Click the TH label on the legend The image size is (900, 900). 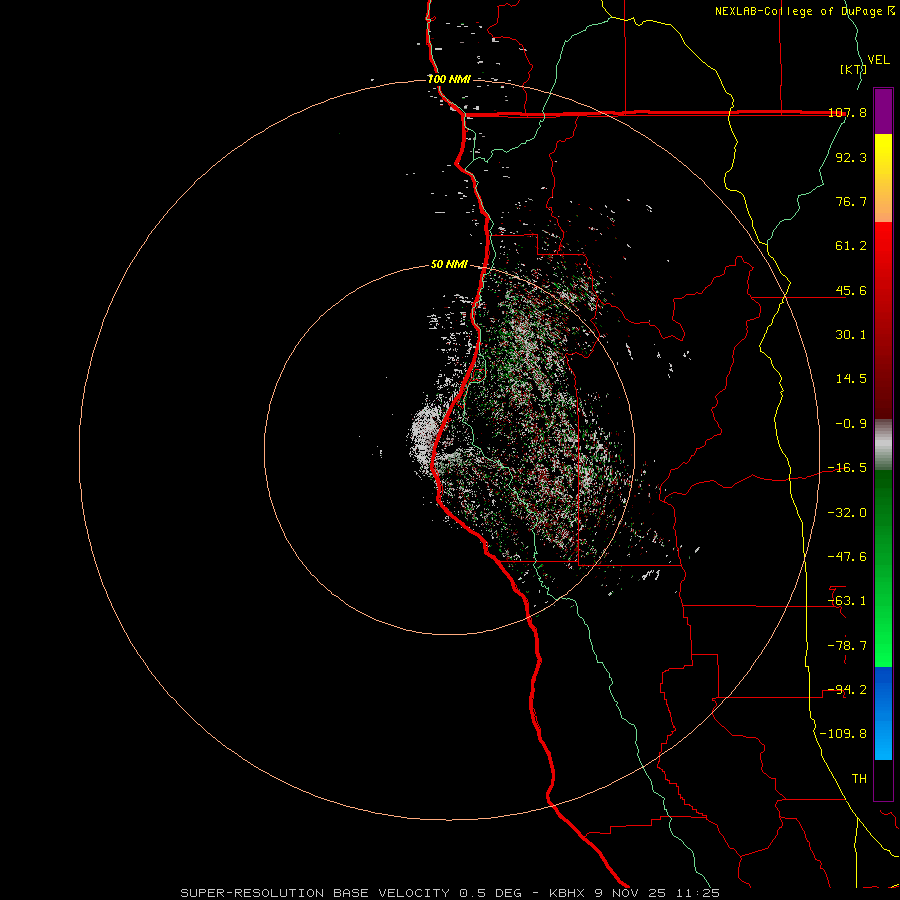(x=859, y=779)
